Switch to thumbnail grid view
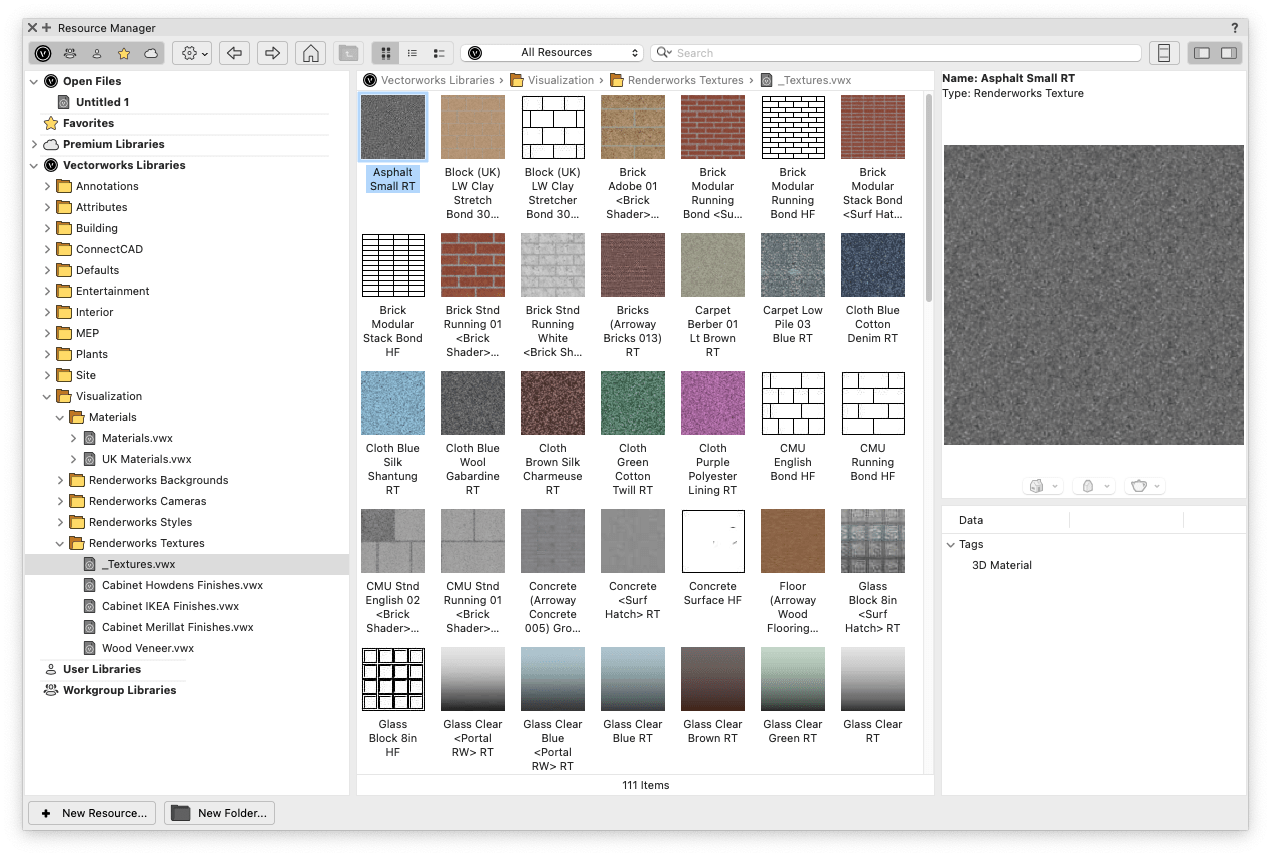The height and width of the screenshot is (857, 1271). point(386,53)
